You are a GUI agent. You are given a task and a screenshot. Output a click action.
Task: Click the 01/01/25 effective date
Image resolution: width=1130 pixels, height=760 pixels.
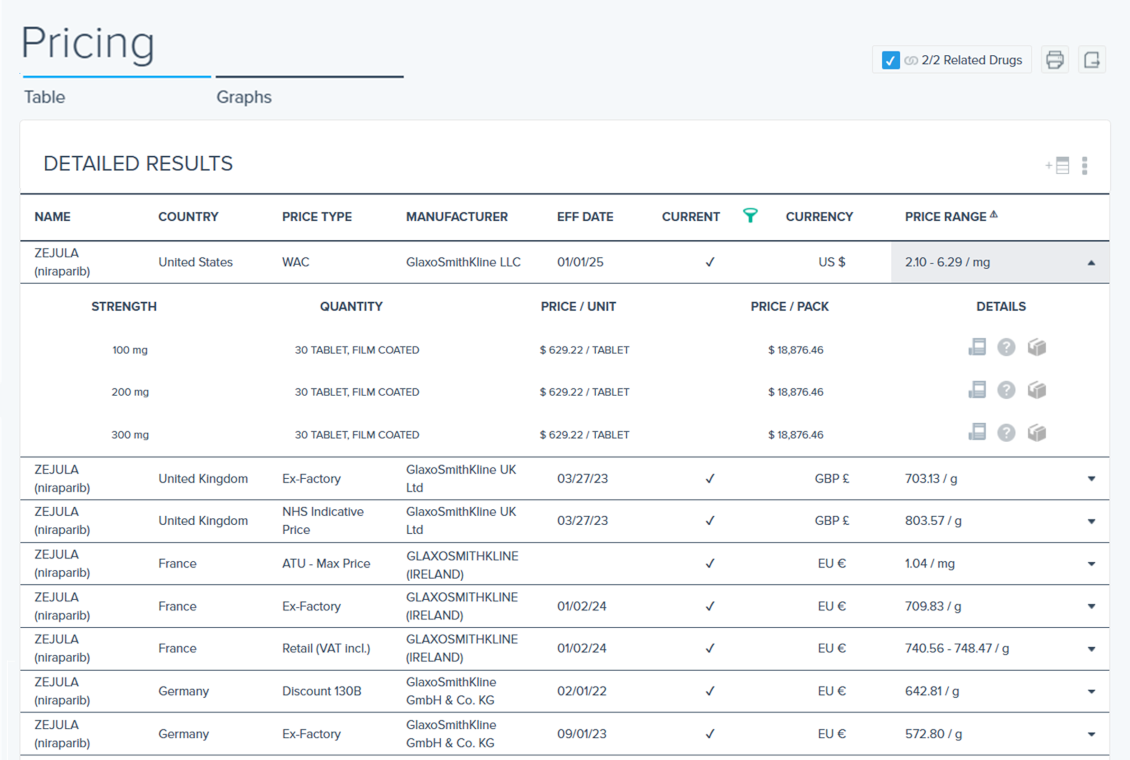click(x=580, y=262)
